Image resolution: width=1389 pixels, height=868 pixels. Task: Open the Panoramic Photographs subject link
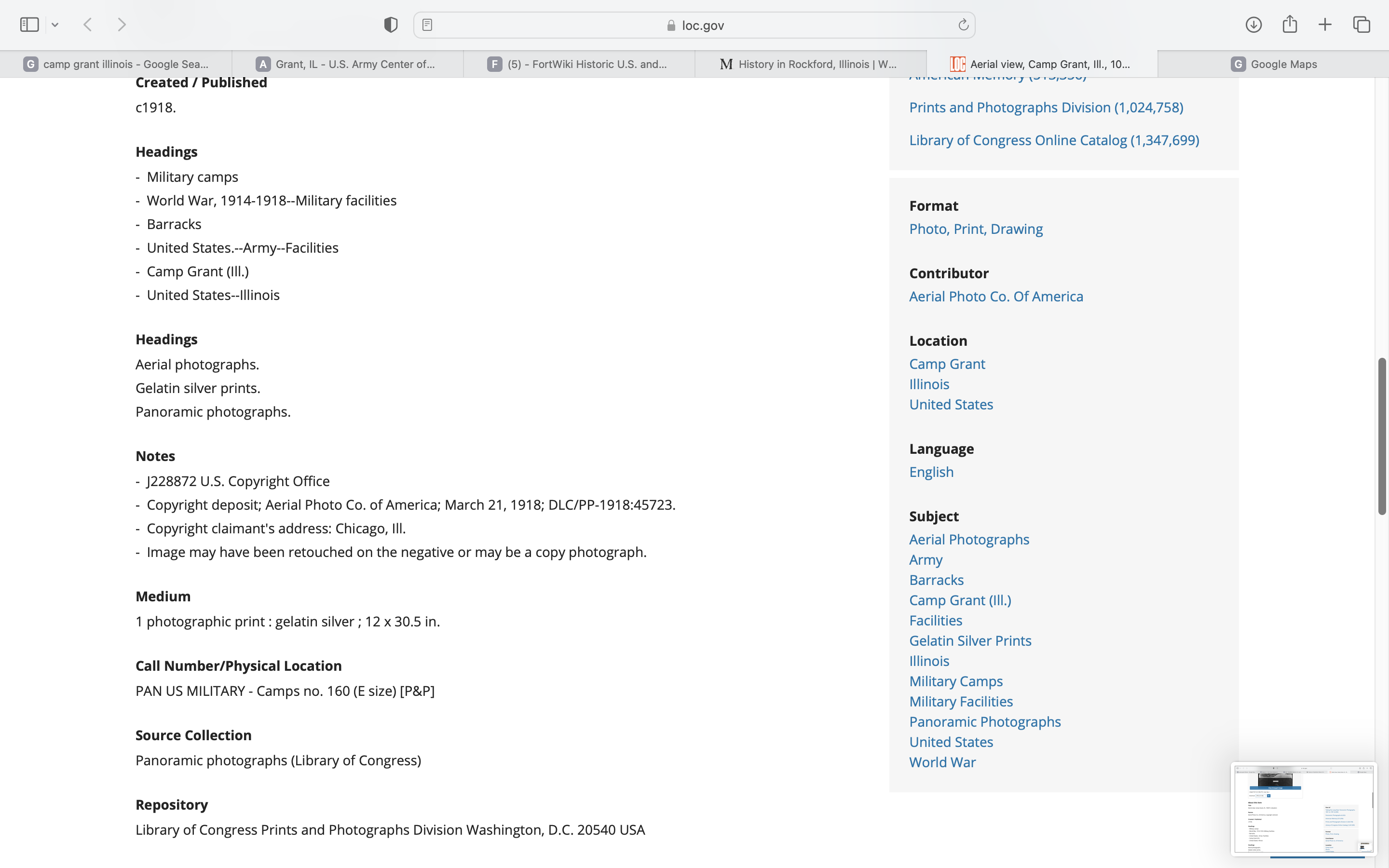[x=984, y=721]
